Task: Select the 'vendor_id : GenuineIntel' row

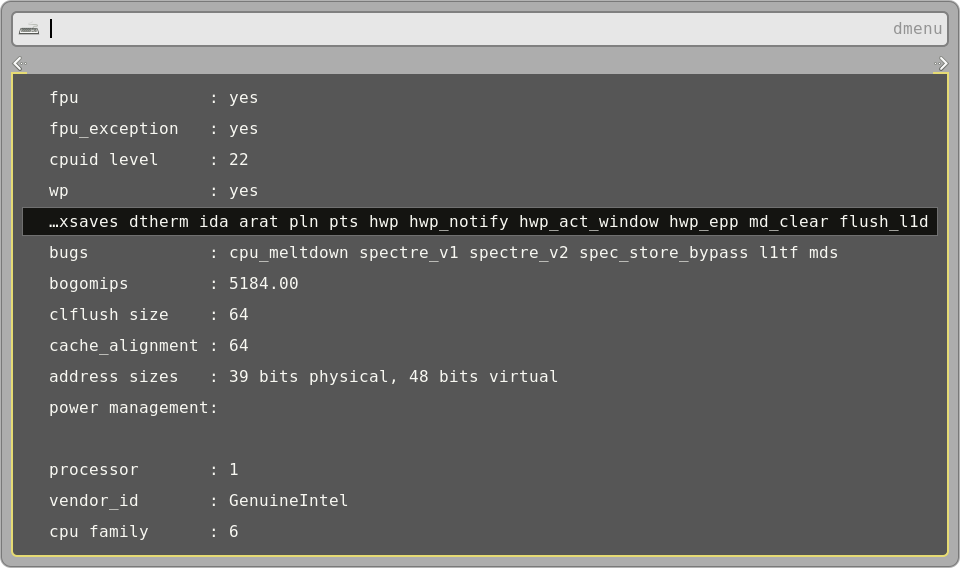Action: pos(198,501)
